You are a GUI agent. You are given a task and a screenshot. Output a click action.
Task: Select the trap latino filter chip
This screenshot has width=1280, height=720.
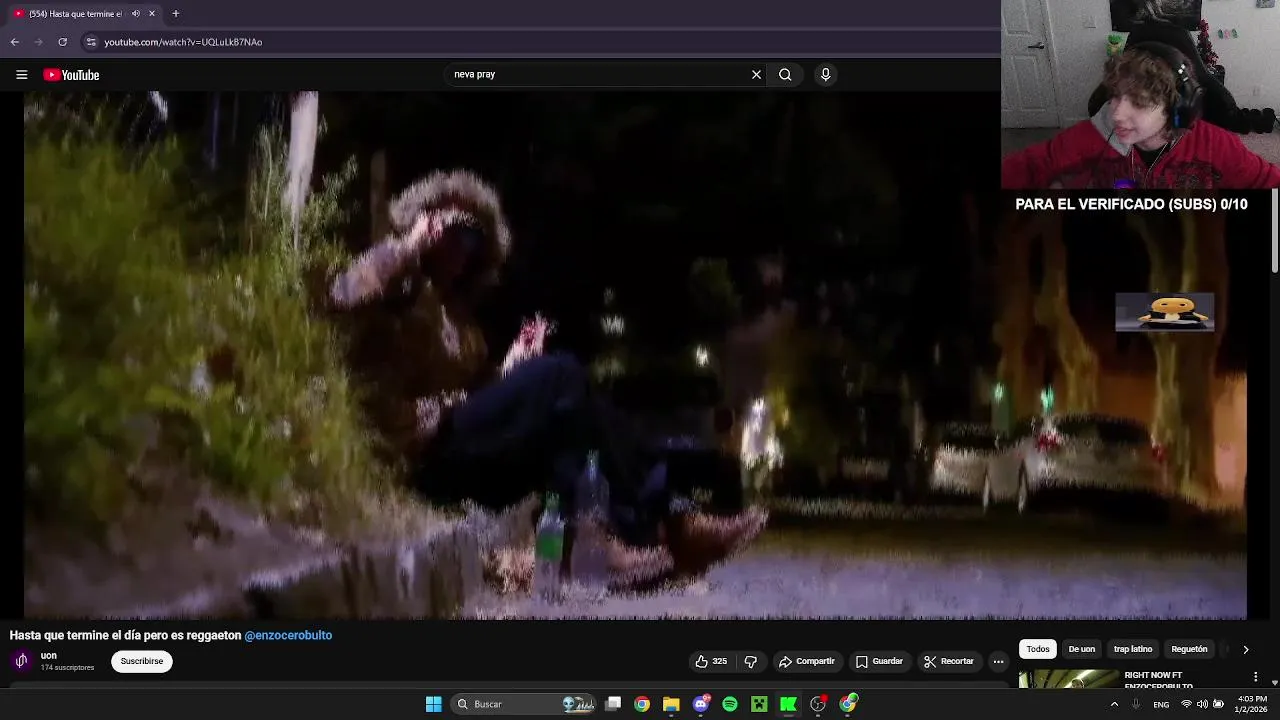click(1133, 649)
